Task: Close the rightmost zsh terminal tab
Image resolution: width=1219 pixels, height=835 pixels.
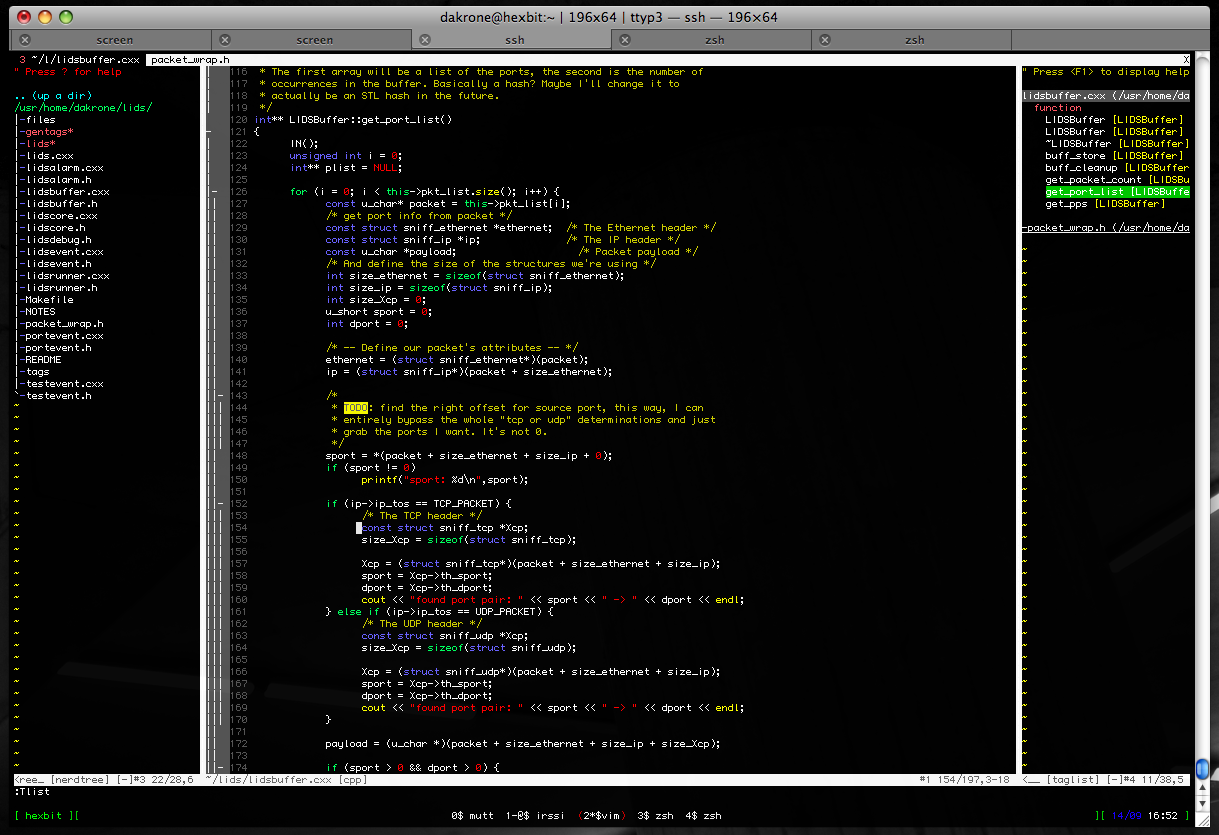Action: pyautogui.click(x=825, y=40)
